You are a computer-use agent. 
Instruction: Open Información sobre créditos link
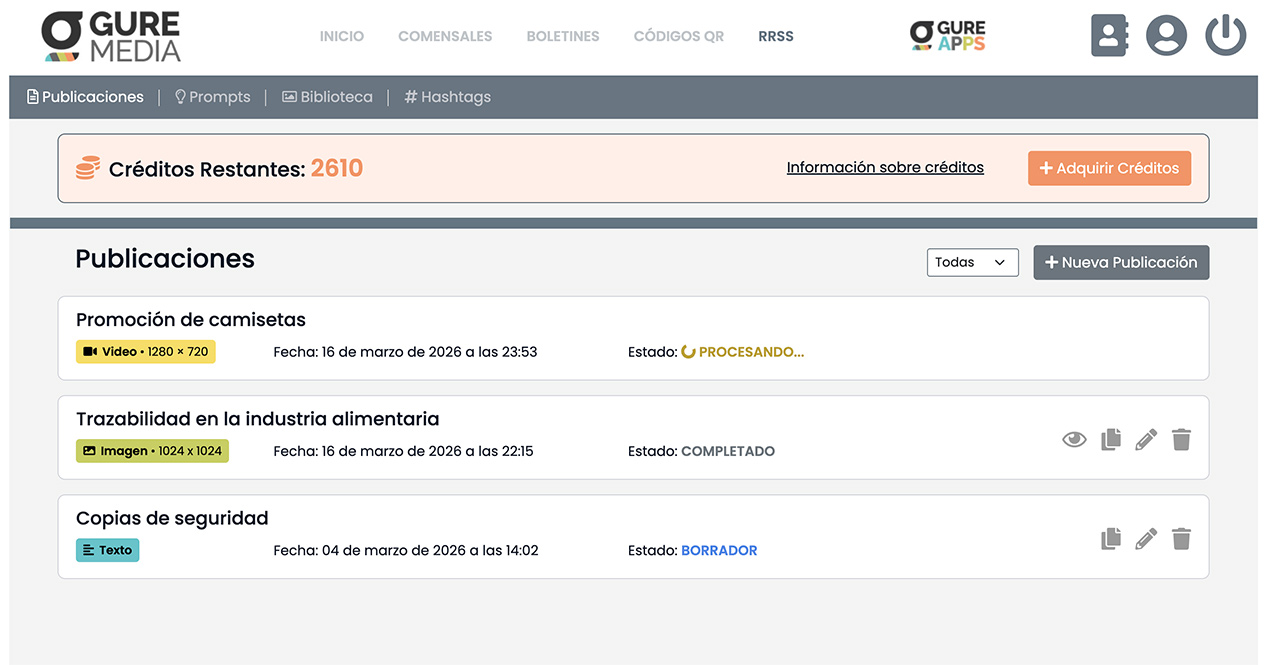click(x=885, y=168)
